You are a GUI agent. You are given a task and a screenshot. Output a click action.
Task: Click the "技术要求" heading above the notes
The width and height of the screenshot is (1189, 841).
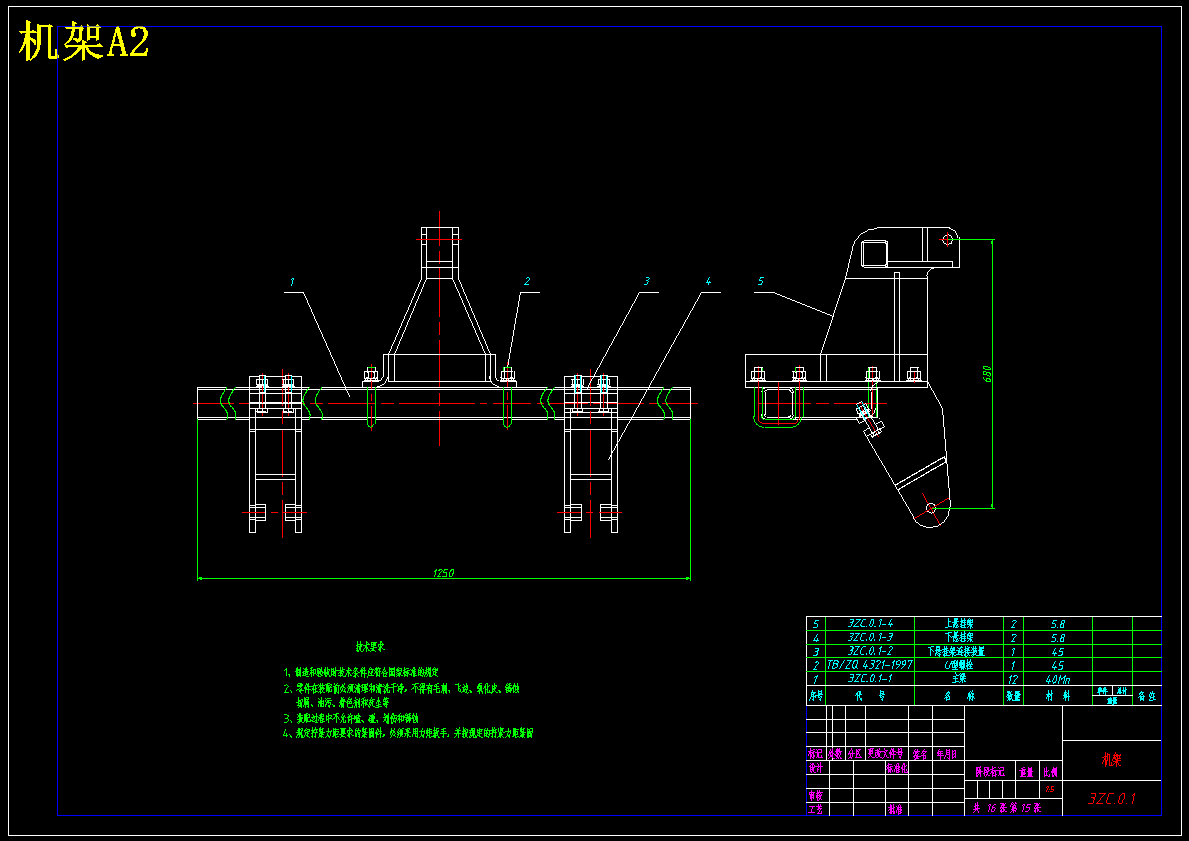[x=371, y=647]
